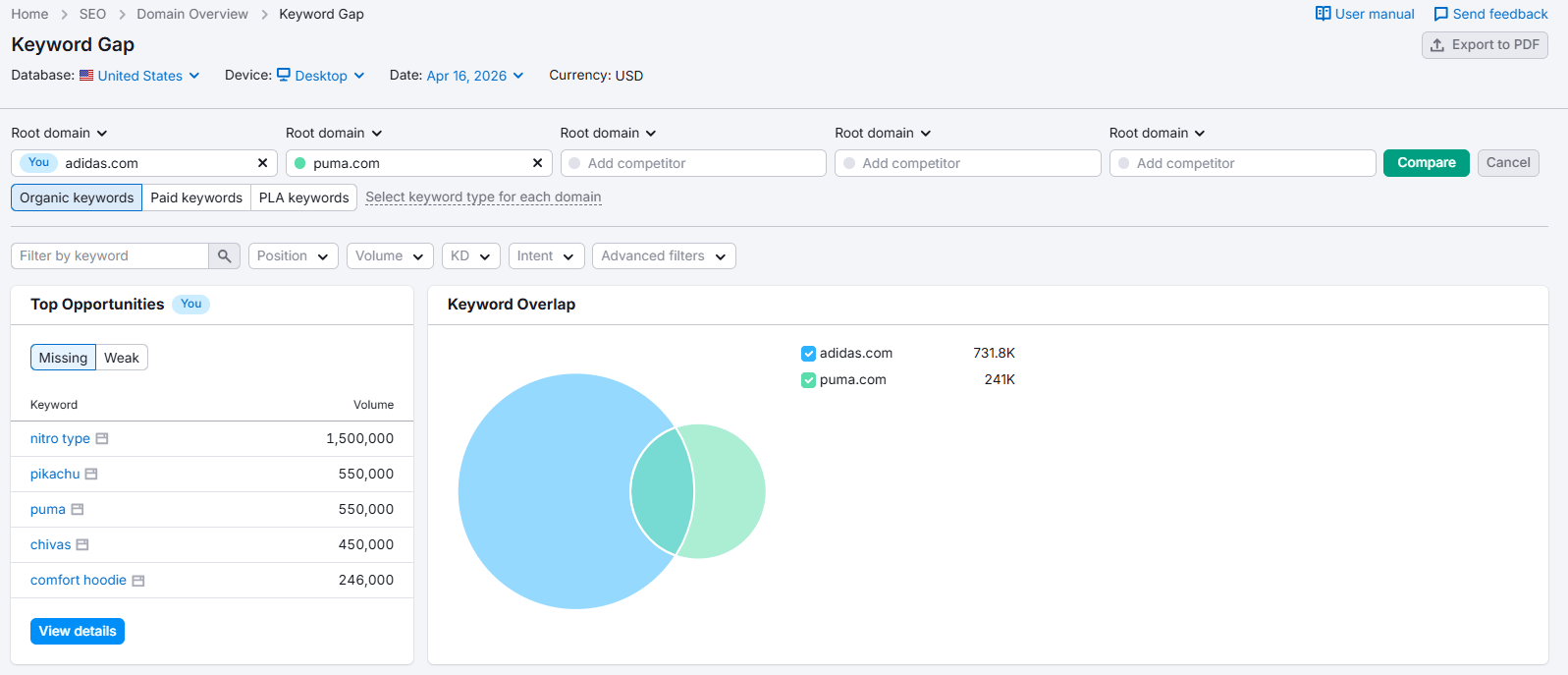Click the Cancel button
Viewport: 1568px width, 675px height.
pos(1508,163)
